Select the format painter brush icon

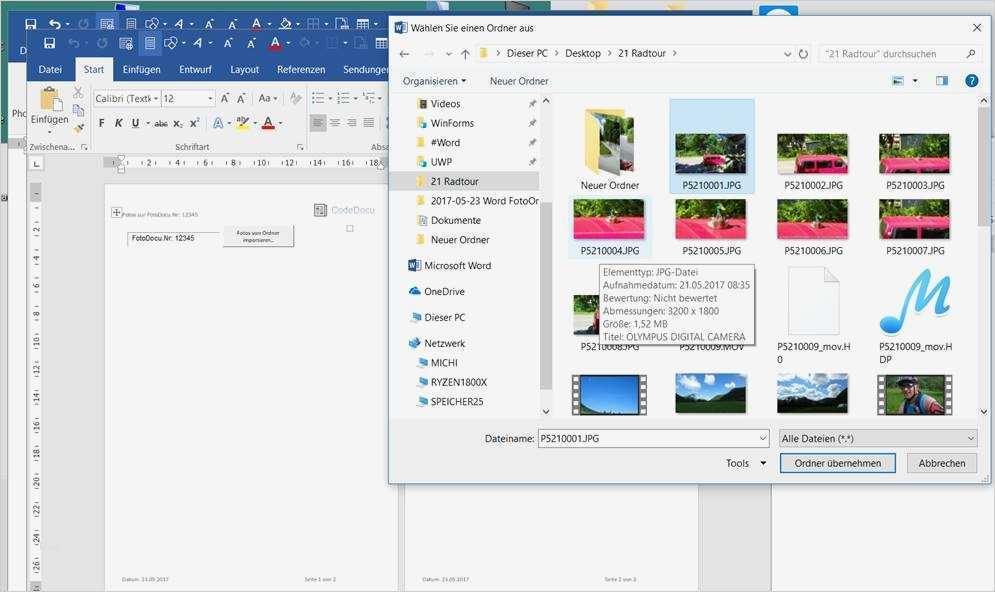tap(78, 128)
